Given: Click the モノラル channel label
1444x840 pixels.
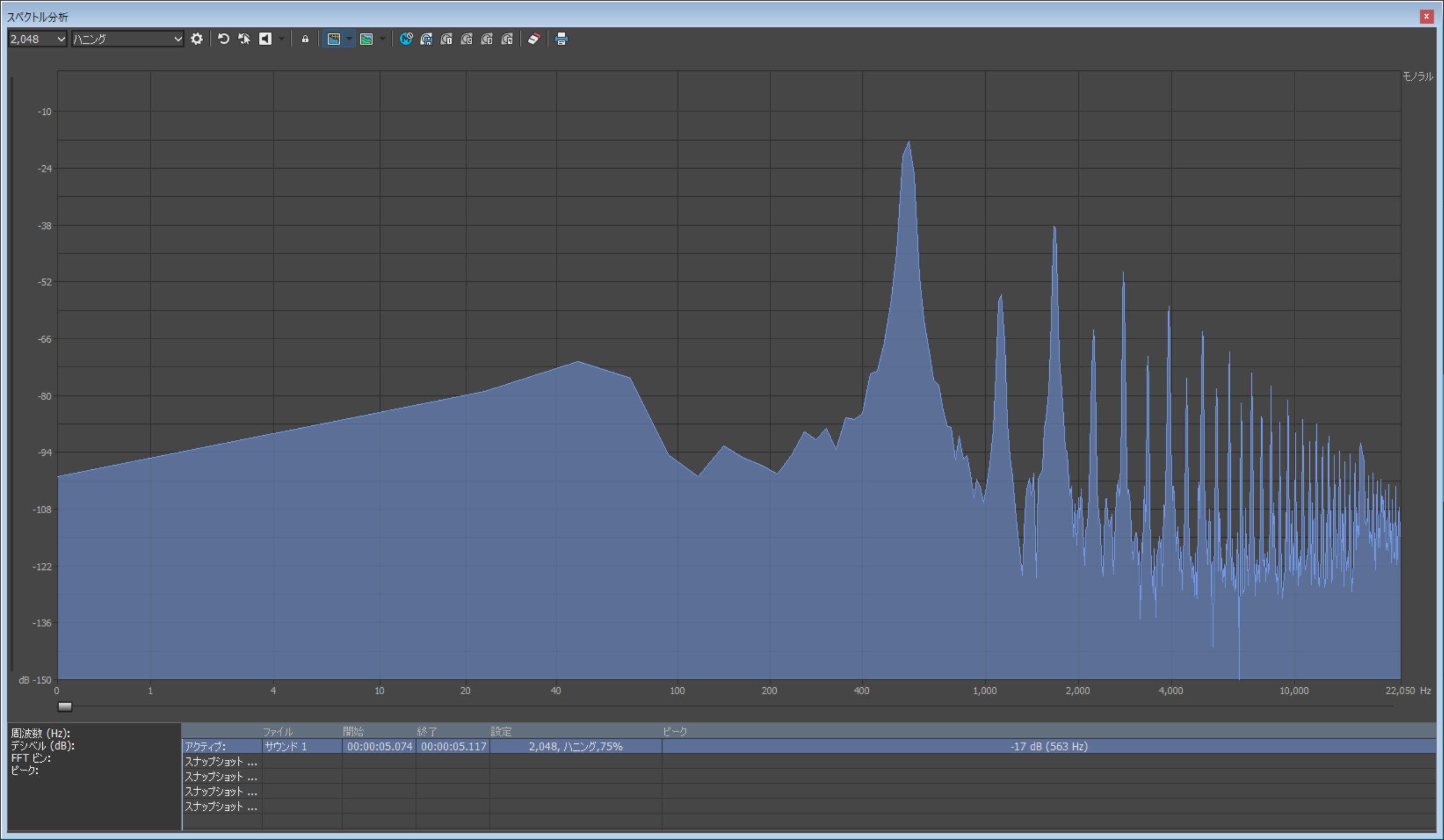Looking at the screenshot, I should pos(1418,76).
